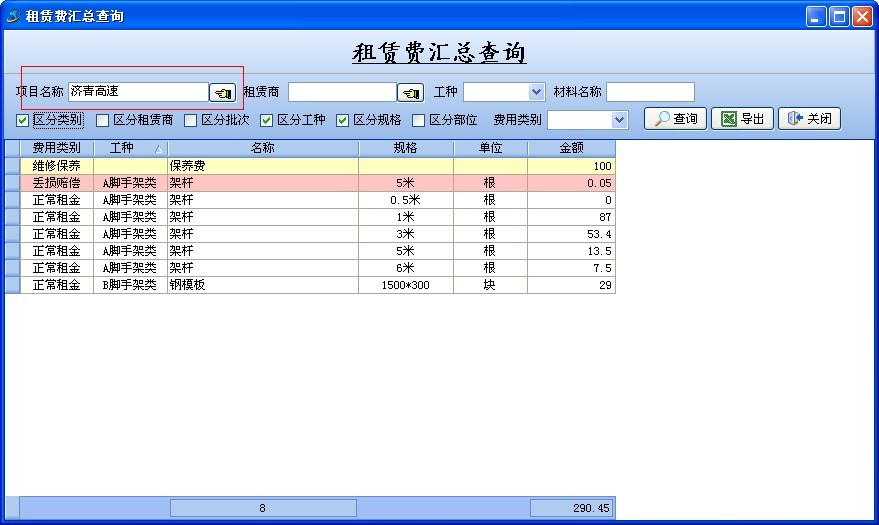
Task: Open the 工种 dropdown list
Action: point(536,92)
